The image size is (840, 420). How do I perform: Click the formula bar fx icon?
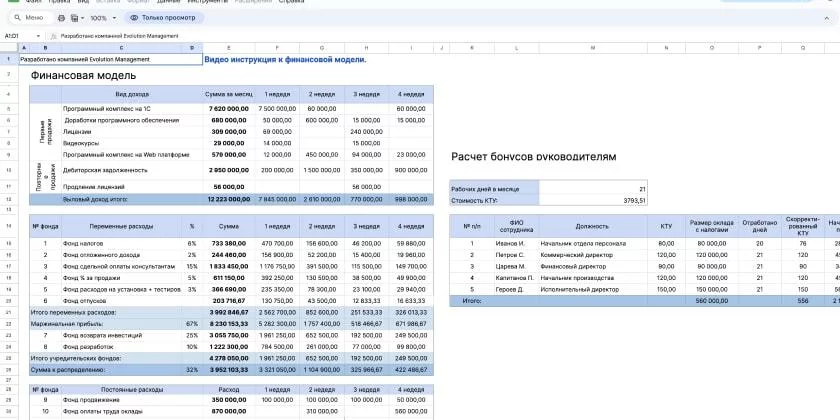pyautogui.click(x=54, y=36)
